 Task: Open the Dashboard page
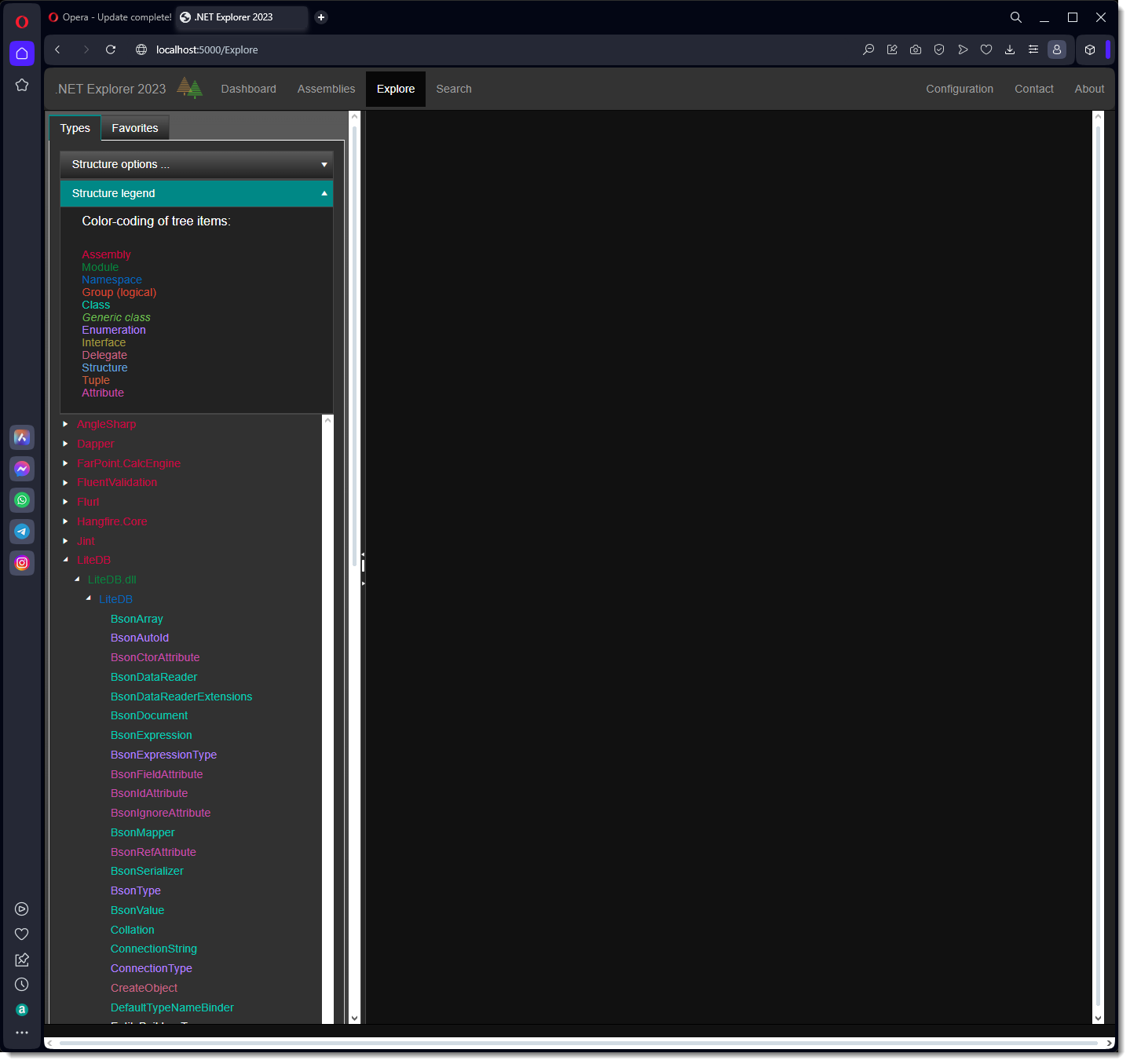[248, 89]
